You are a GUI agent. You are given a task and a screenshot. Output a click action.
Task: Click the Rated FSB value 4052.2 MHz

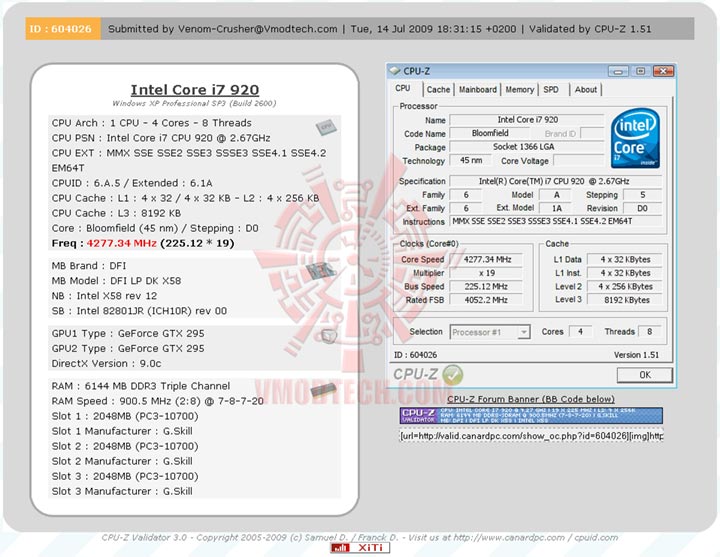click(487, 300)
